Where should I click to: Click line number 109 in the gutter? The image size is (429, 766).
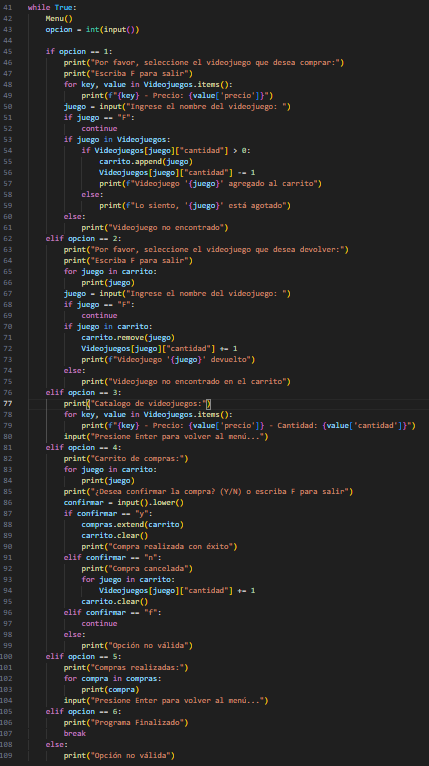click(7, 755)
